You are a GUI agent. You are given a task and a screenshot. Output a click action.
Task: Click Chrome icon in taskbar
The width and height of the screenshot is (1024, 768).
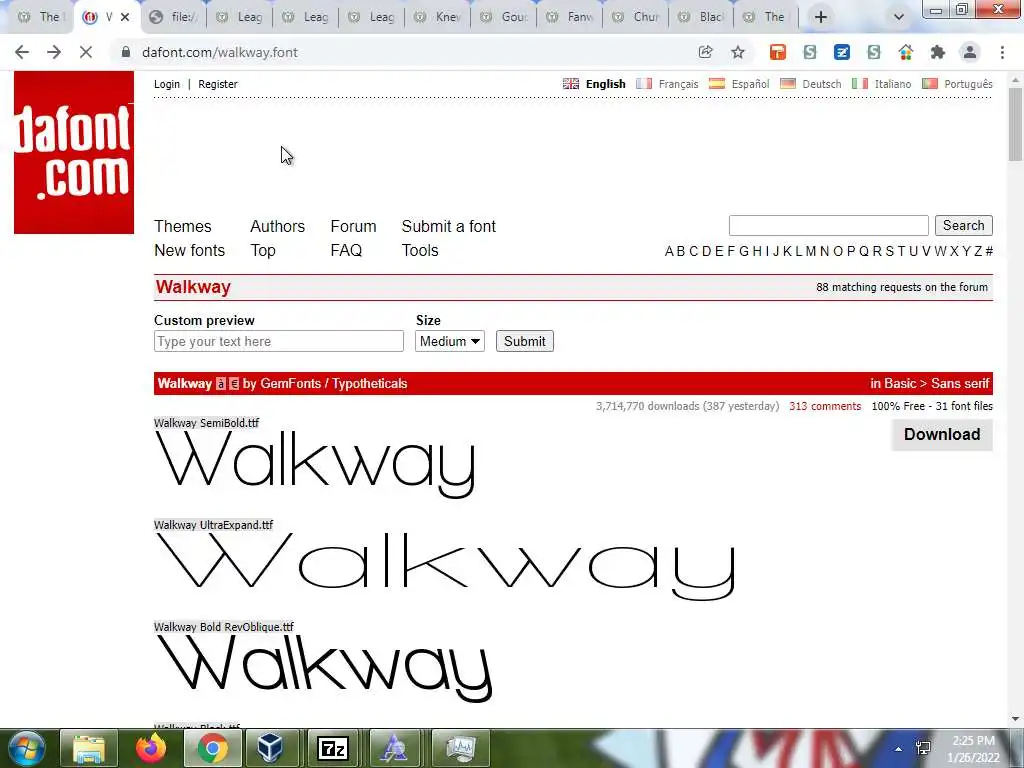click(x=213, y=748)
